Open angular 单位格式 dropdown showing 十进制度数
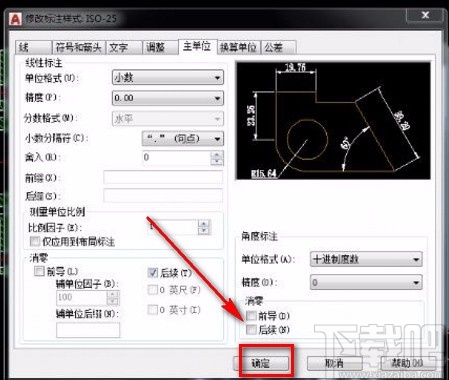 366,259
